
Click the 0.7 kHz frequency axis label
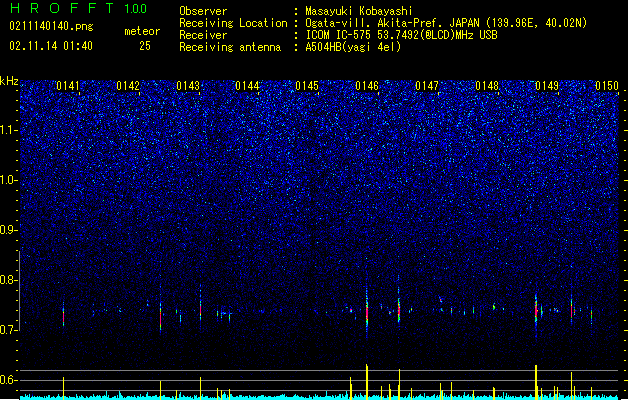9,330
